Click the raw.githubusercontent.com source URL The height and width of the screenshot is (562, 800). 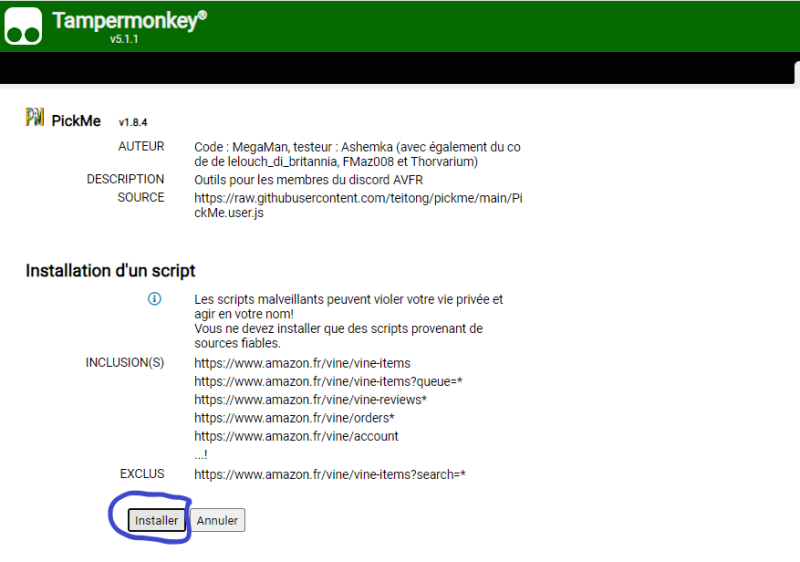pos(358,205)
